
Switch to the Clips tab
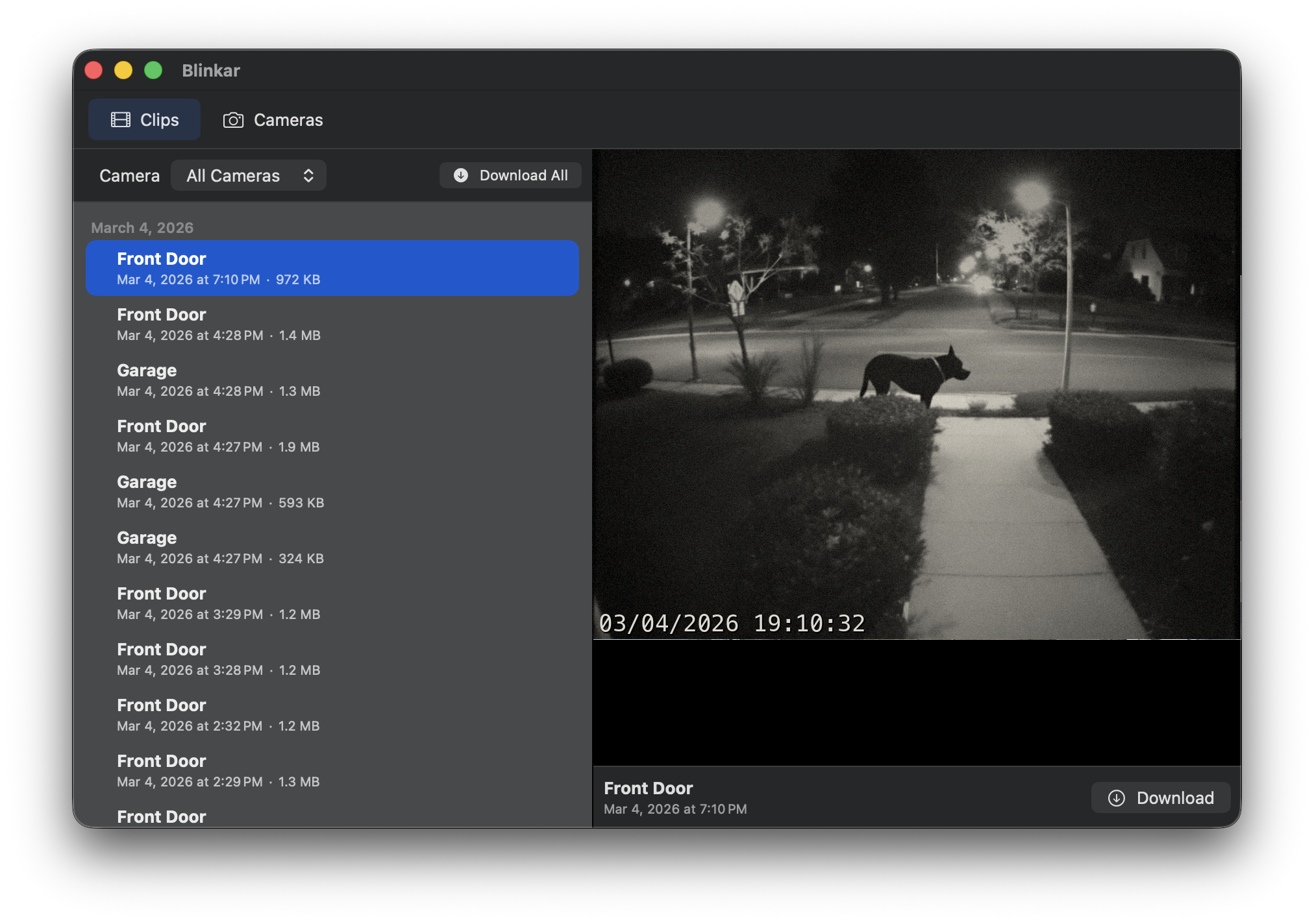click(144, 119)
